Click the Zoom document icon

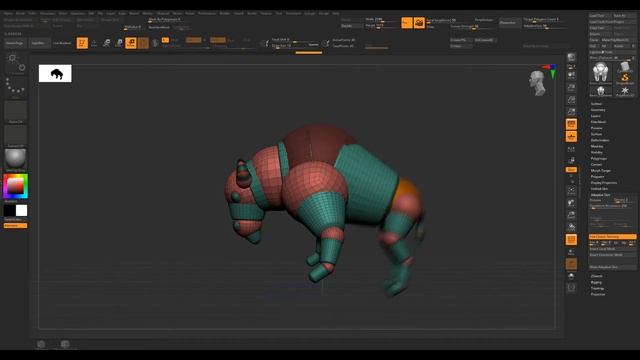[x=571, y=87]
